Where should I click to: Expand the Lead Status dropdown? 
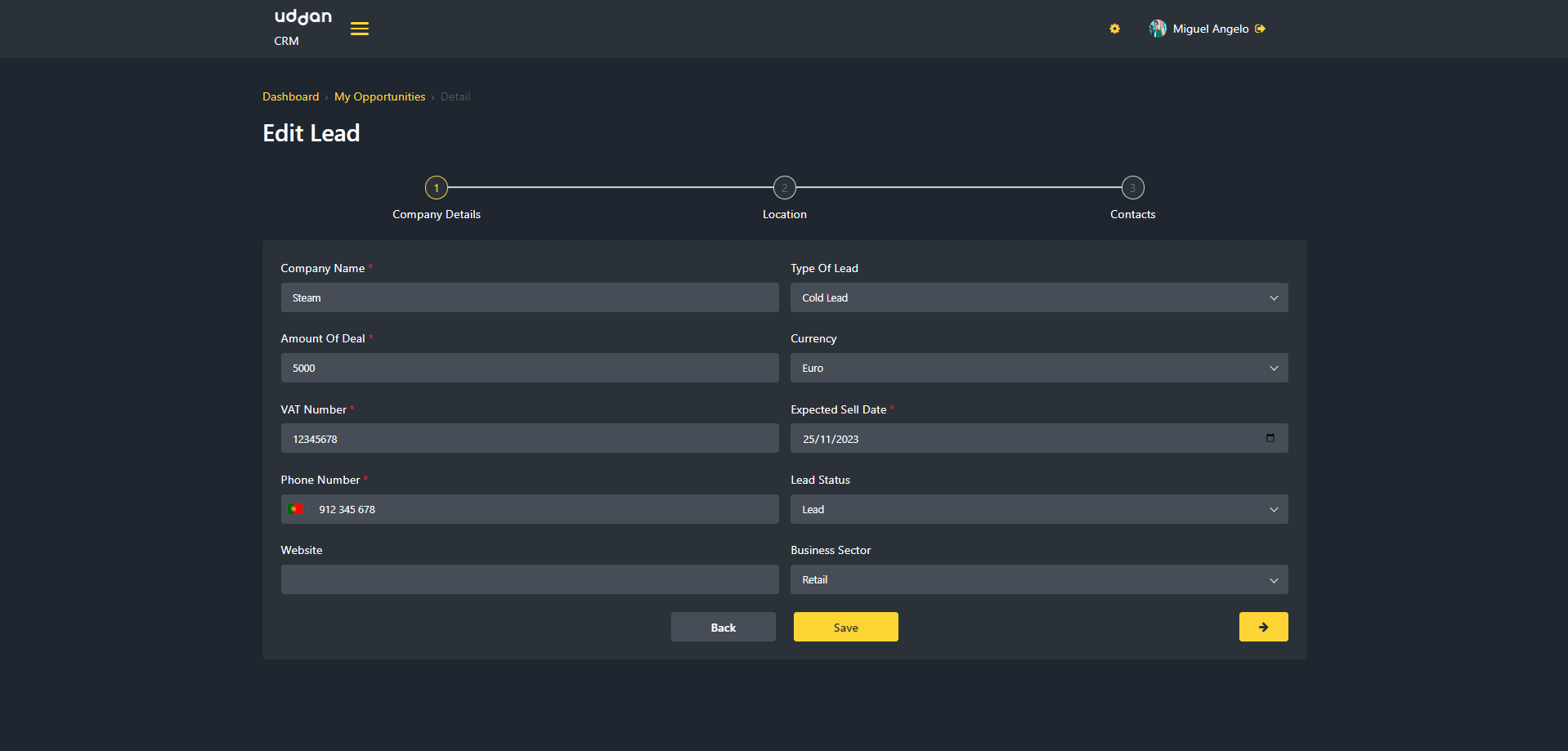pos(1038,509)
